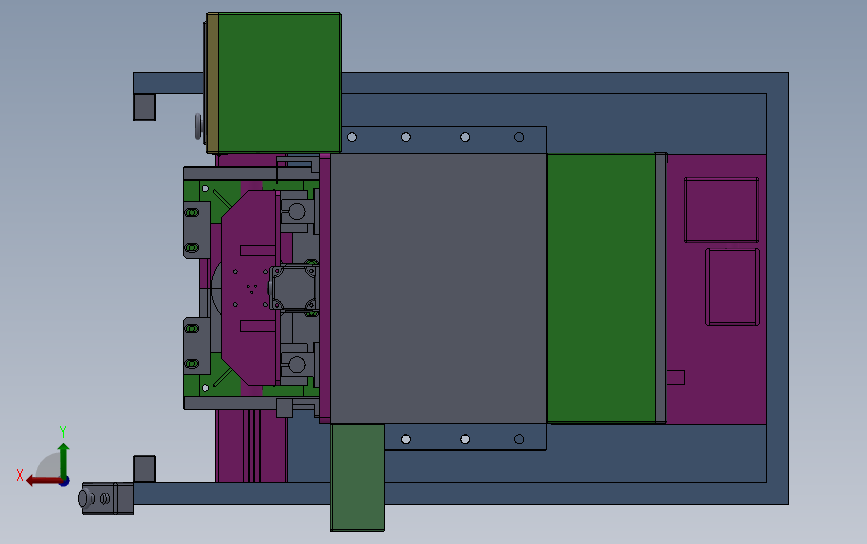
Task: Select the large green box atop the frame
Action: (x=279, y=83)
